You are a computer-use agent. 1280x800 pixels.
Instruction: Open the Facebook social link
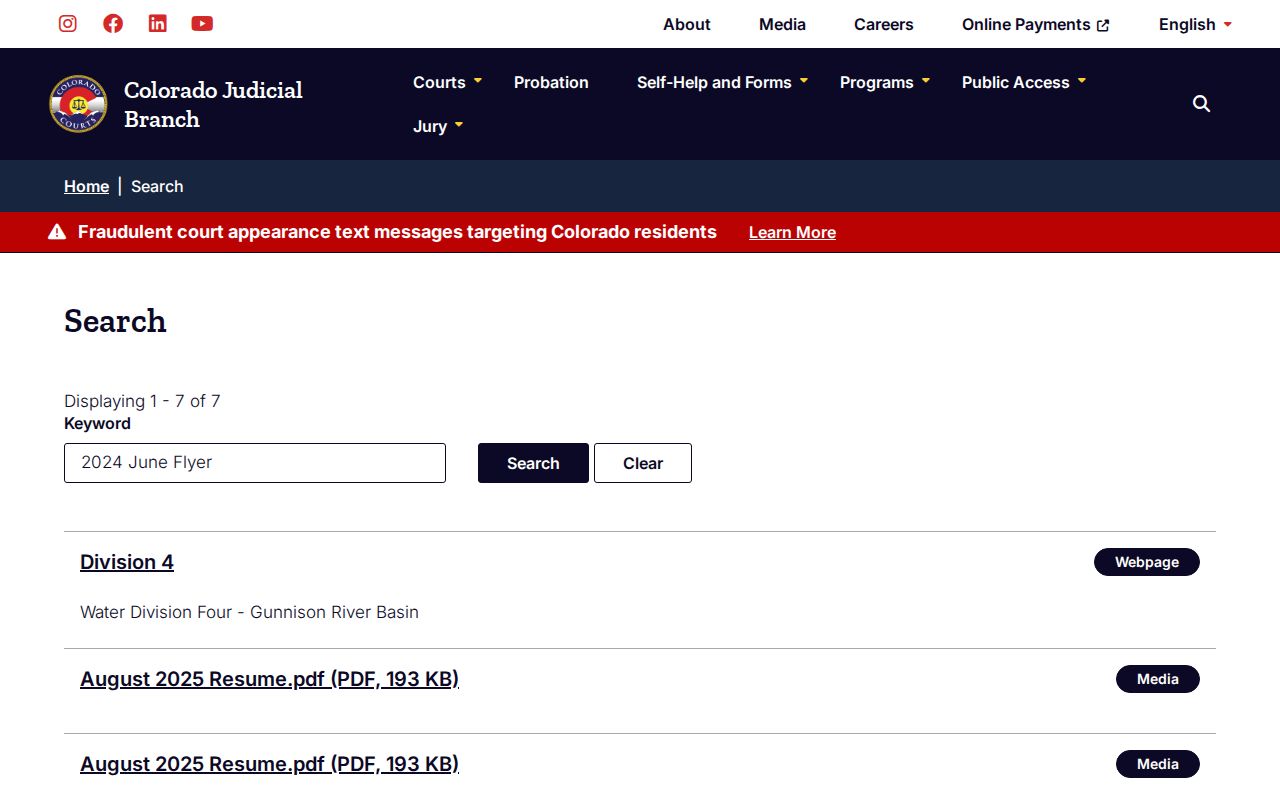(113, 24)
